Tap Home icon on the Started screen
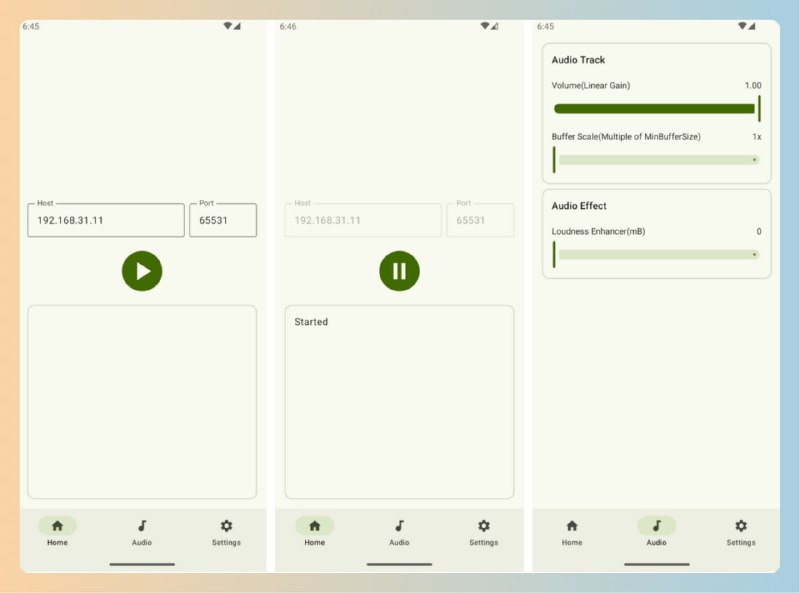Screen dimensions: 800x593 pos(314,526)
